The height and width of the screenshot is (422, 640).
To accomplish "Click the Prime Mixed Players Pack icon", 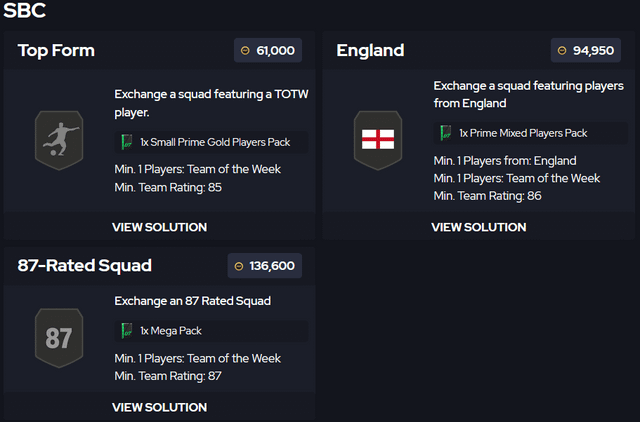I will [446, 133].
